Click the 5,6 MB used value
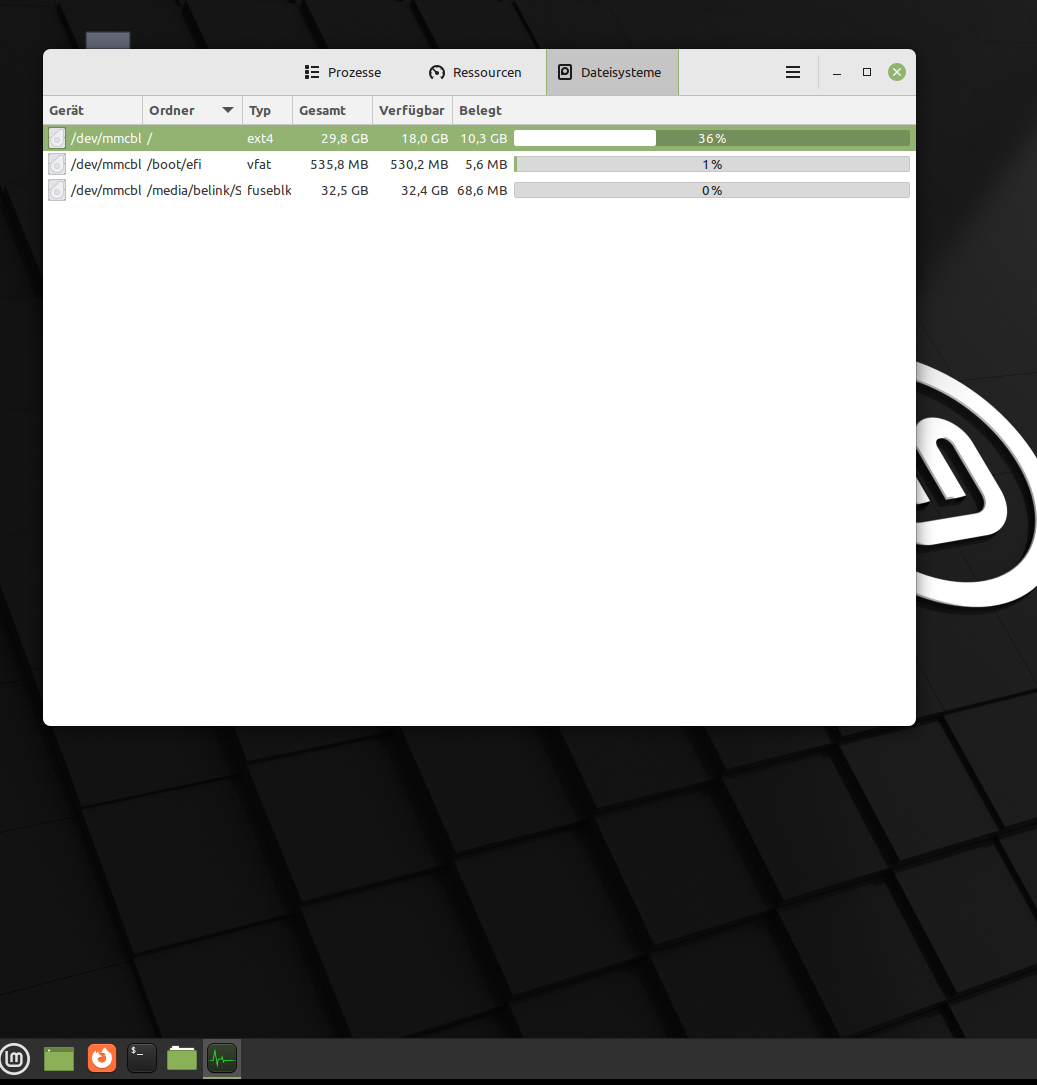 coord(486,165)
